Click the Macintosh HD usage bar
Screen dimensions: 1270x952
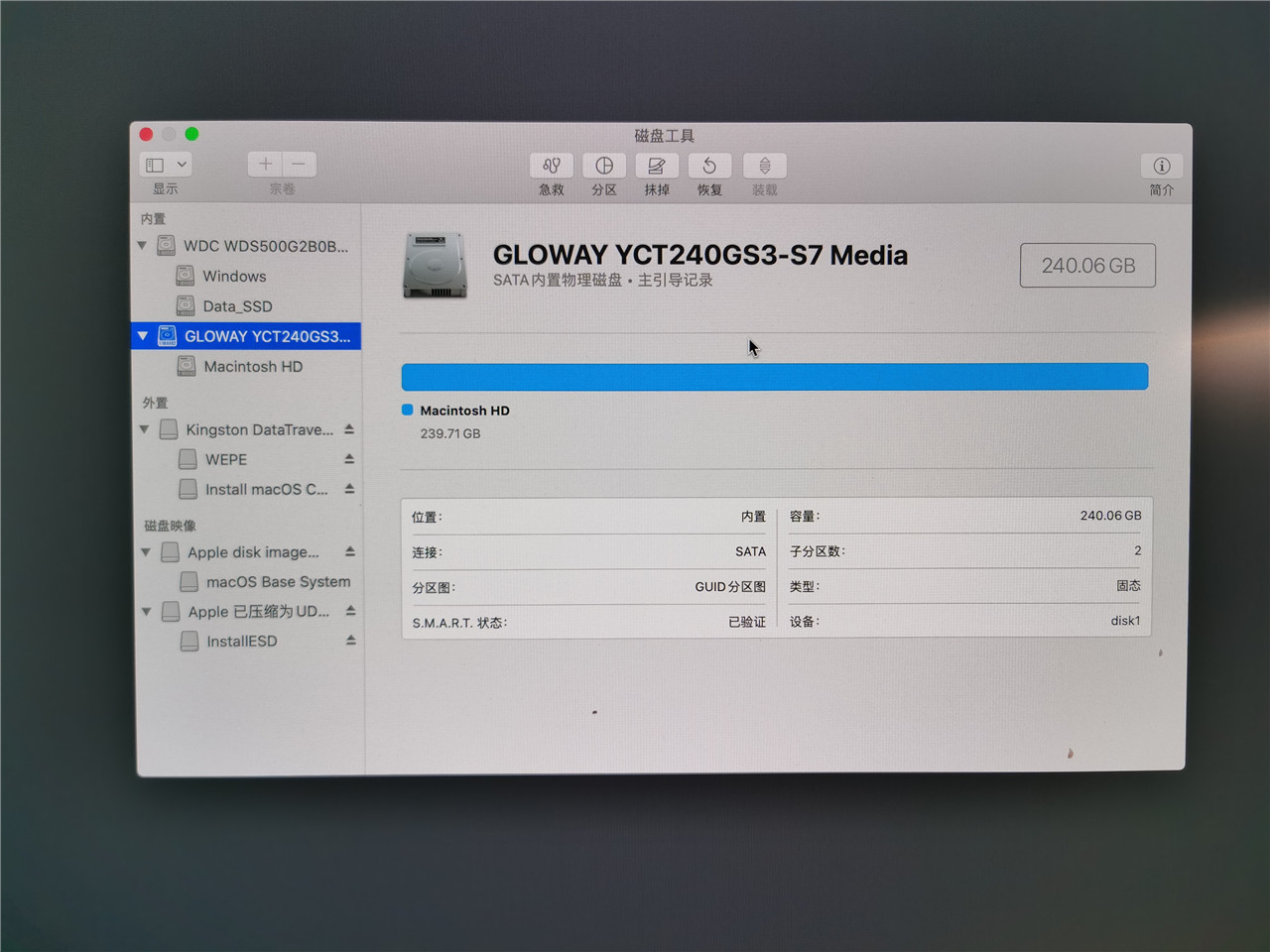click(774, 376)
